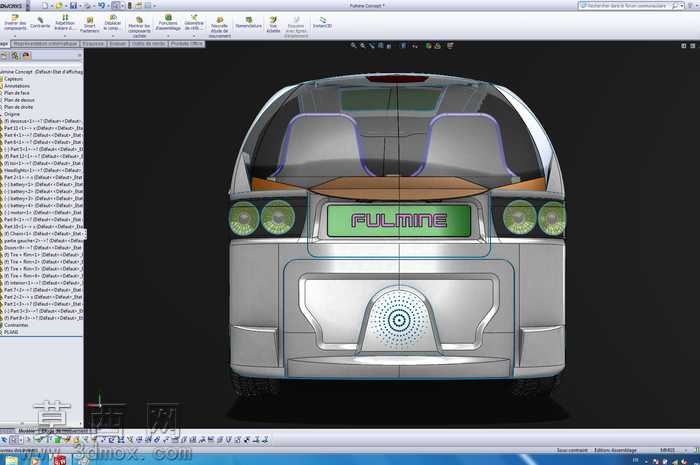Screen dimensions: 700x465
Task: Create a Vue éclatée
Action: [273, 25]
